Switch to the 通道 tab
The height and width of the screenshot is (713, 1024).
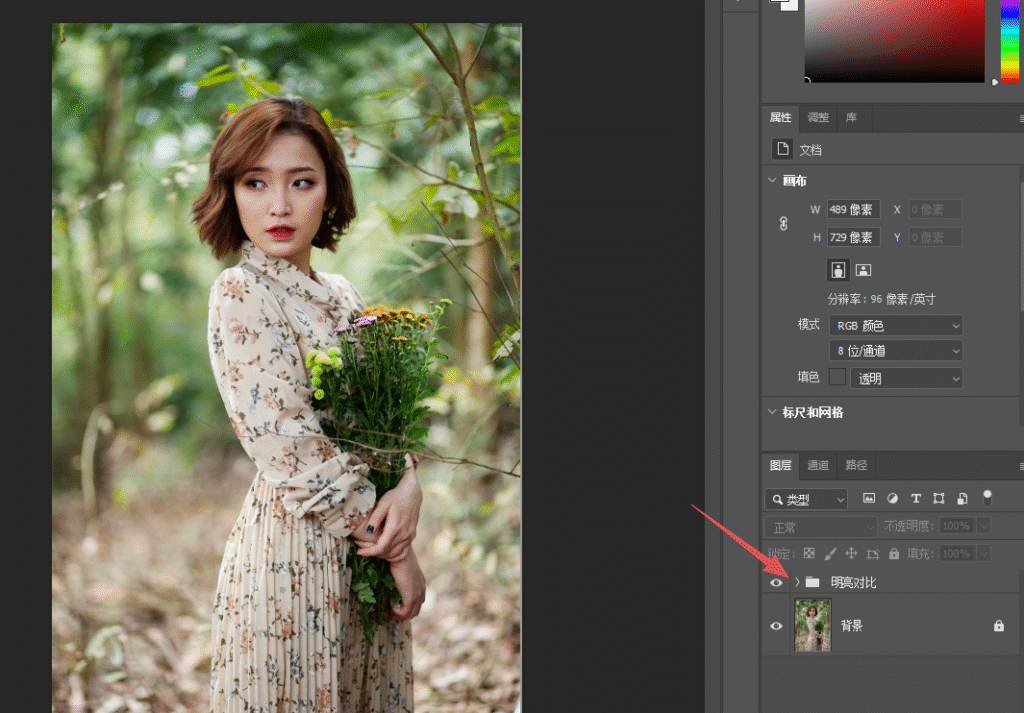point(818,465)
